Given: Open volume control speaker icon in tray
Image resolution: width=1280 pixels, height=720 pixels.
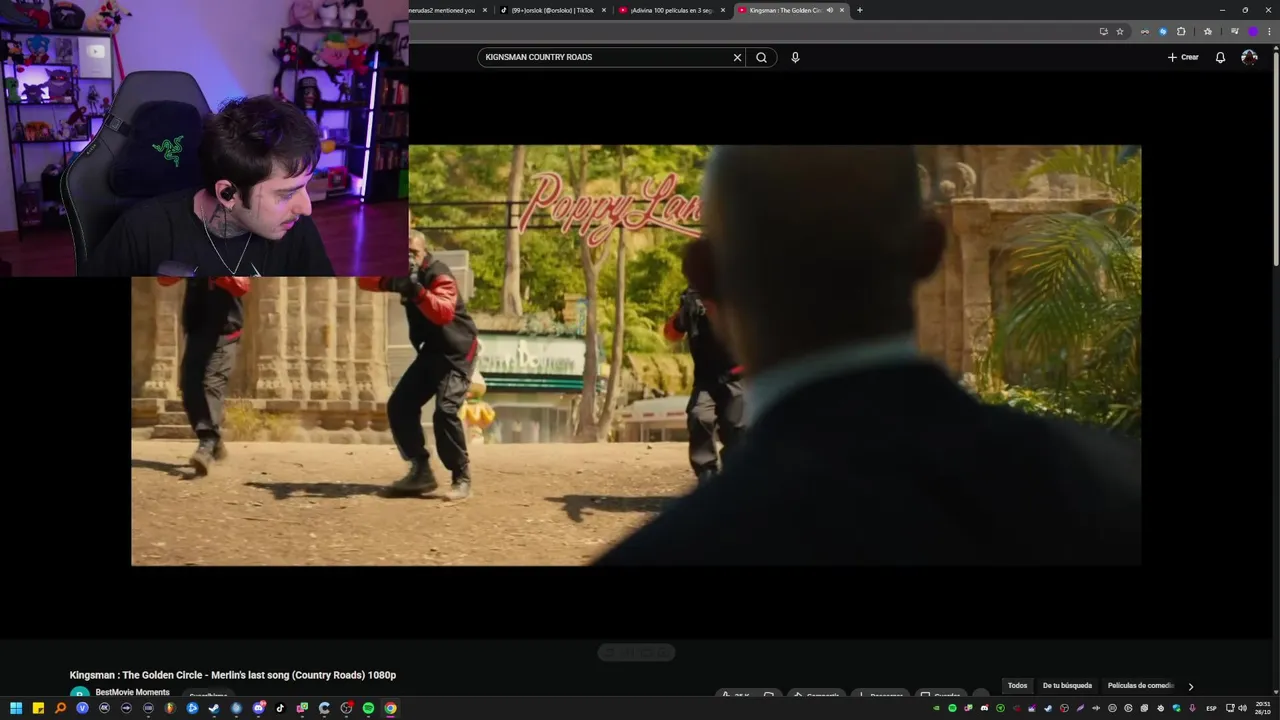Looking at the screenshot, I should tap(1243, 708).
